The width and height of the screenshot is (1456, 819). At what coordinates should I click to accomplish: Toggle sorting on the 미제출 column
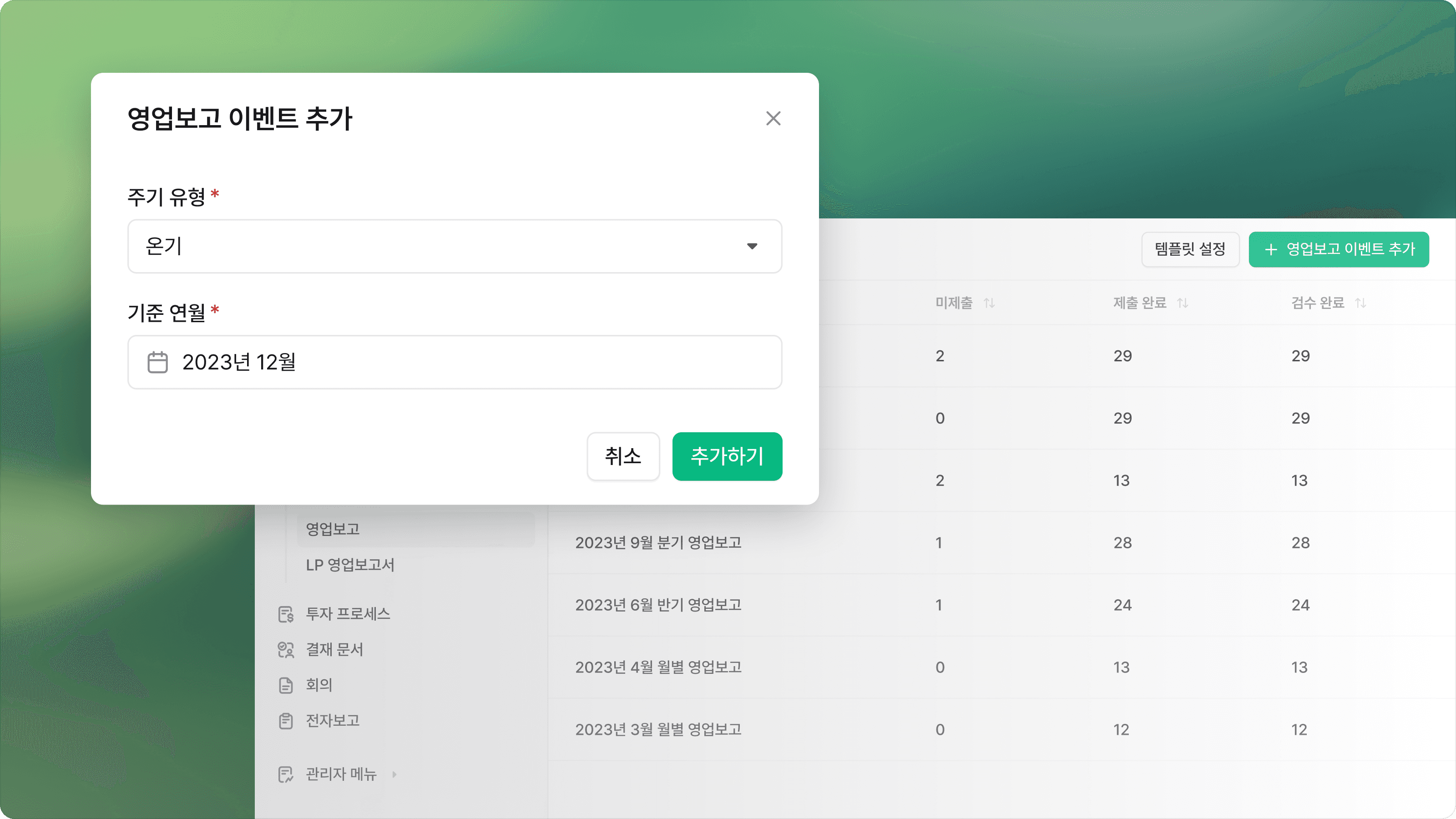[990, 303]
